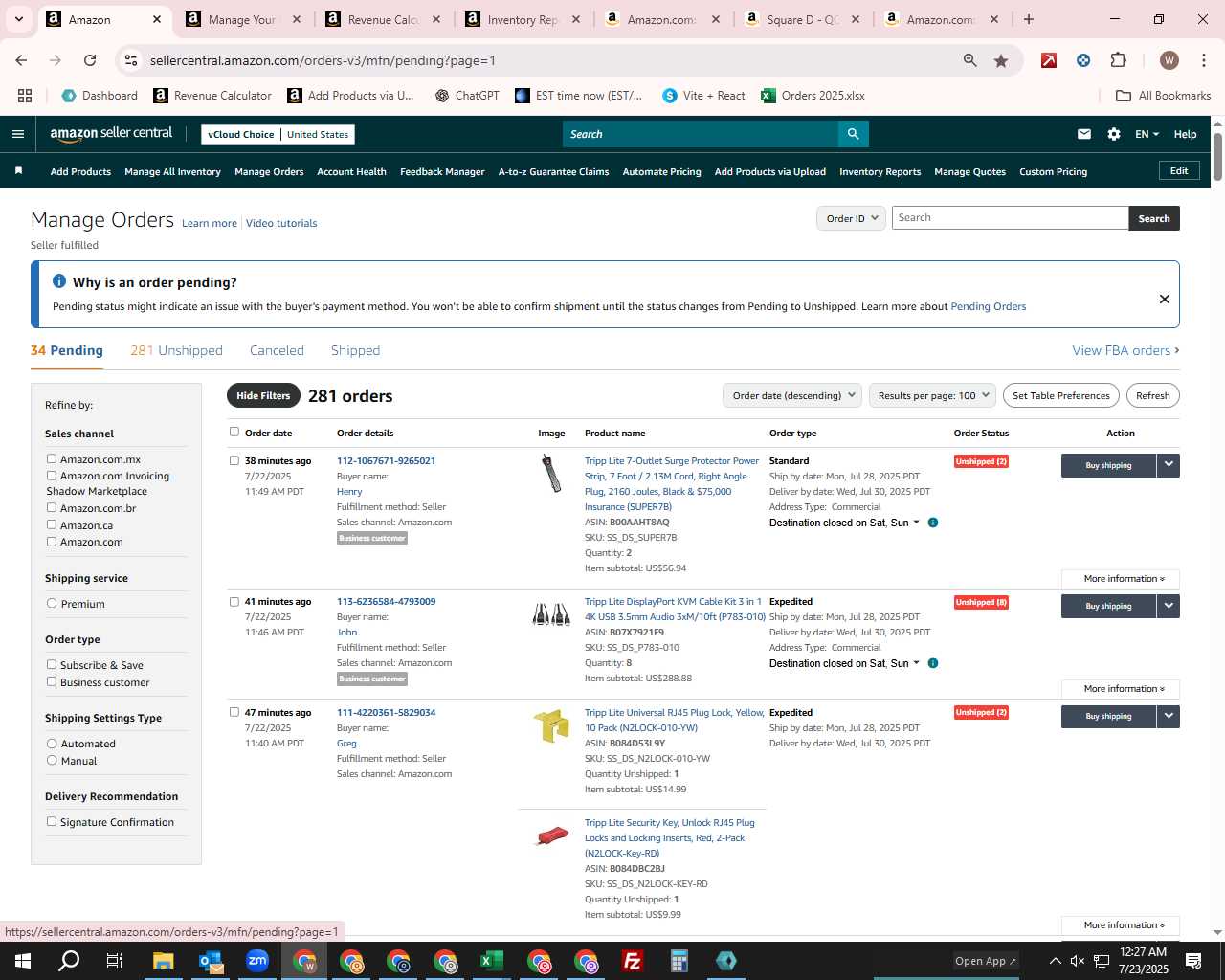
Task: Click the Hide Filters button
Action: 263,395
